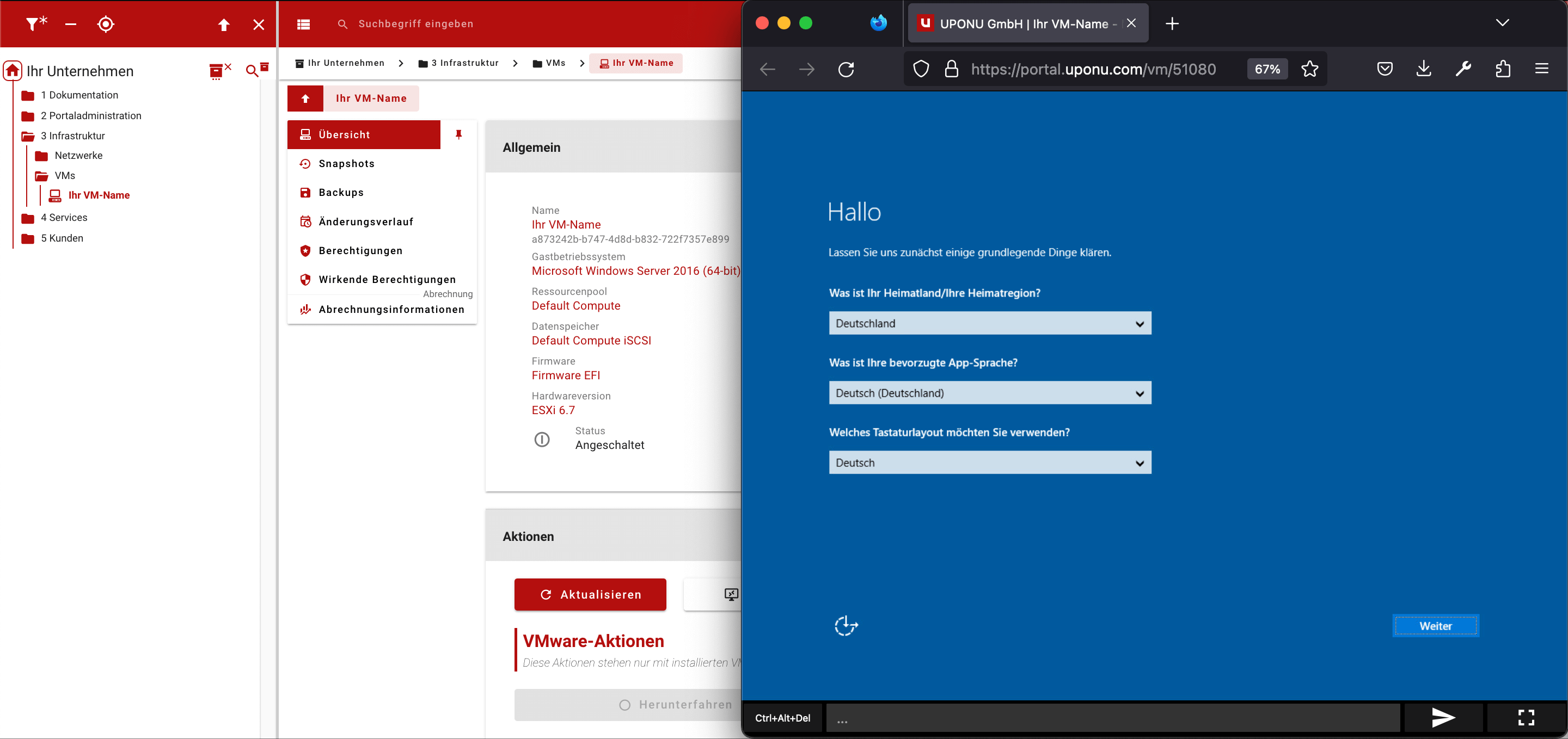Click the Microsoft Windows Server 2016 link
Image resolution: width=1568 pixels, height=739 pixels.
635,270
